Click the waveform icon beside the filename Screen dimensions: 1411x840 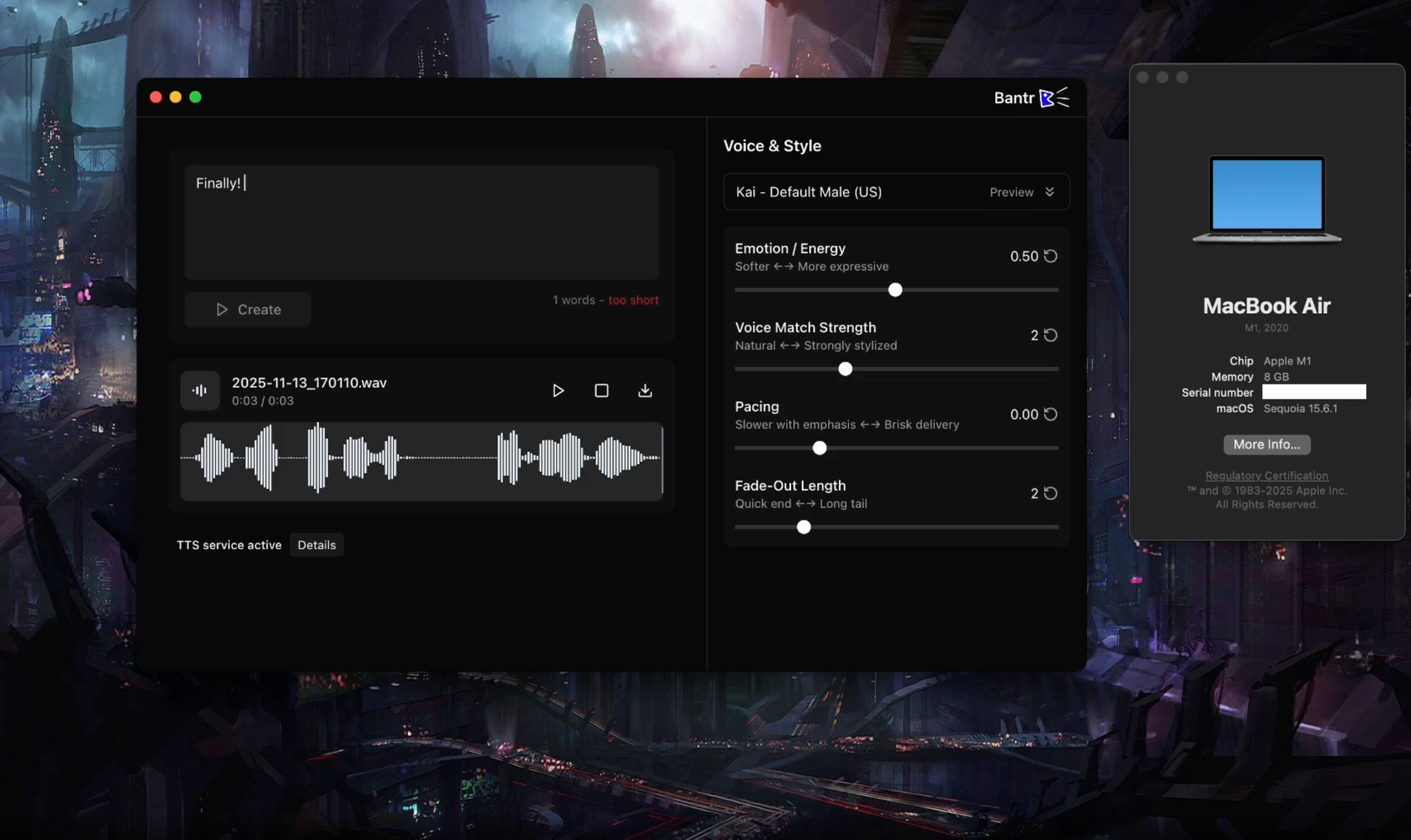point(200,391)
